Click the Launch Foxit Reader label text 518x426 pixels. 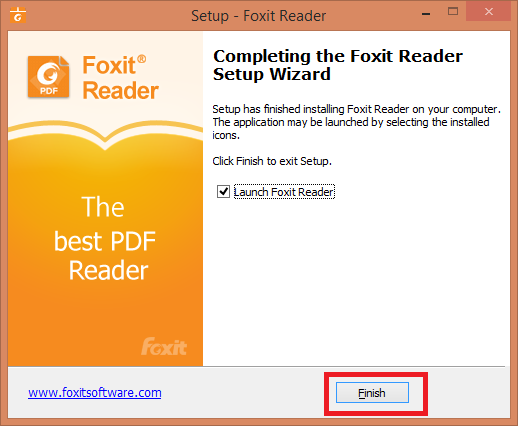(284, 192)
